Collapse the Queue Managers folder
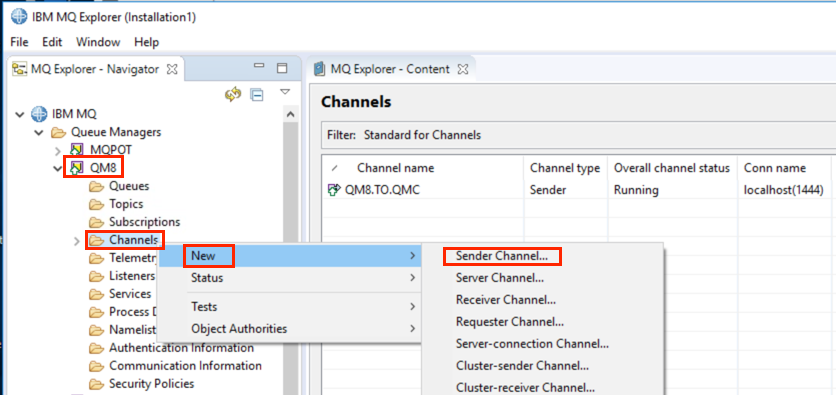The width and height of the screenshot is (836, 395). 39,132
